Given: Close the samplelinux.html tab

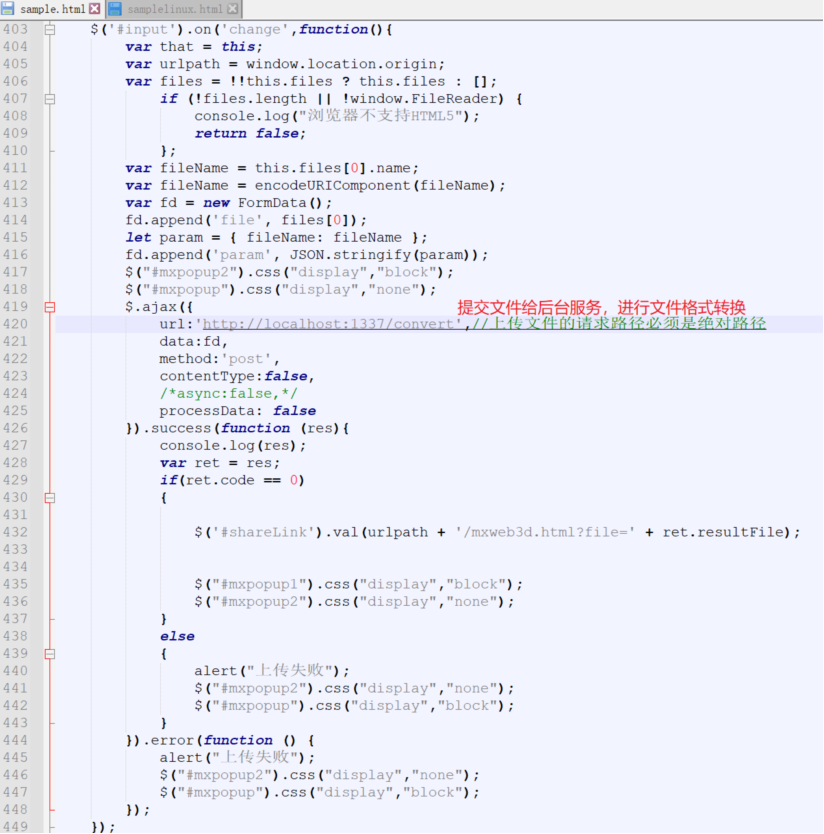Looking at the screenshot, I should tap(232, 9).
